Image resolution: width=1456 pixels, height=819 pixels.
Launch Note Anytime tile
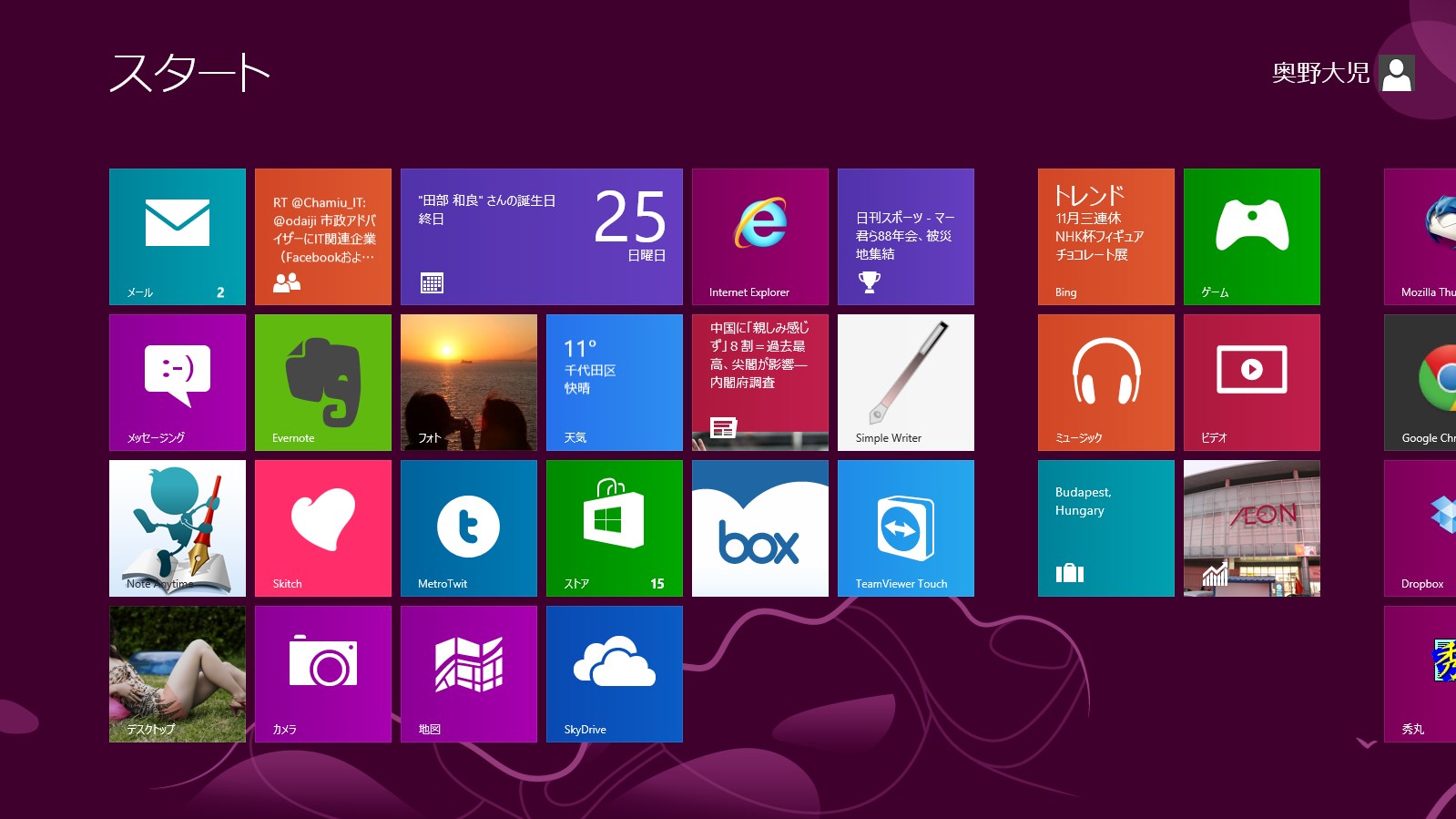click(178, 528)
